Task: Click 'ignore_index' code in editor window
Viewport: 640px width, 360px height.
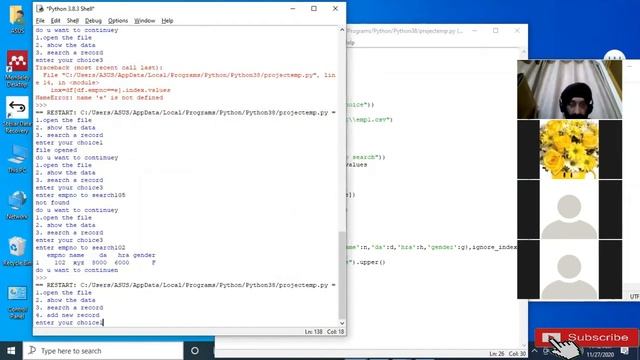Action: click(494, 247)
